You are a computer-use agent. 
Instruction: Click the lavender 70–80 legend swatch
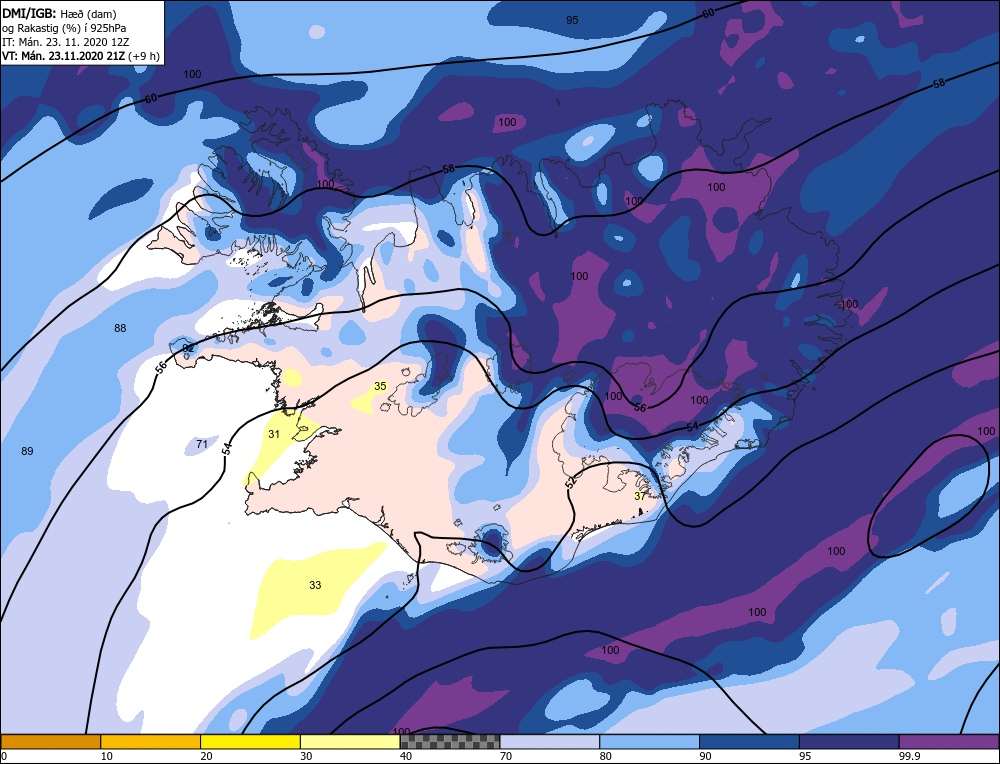point(550,741)
